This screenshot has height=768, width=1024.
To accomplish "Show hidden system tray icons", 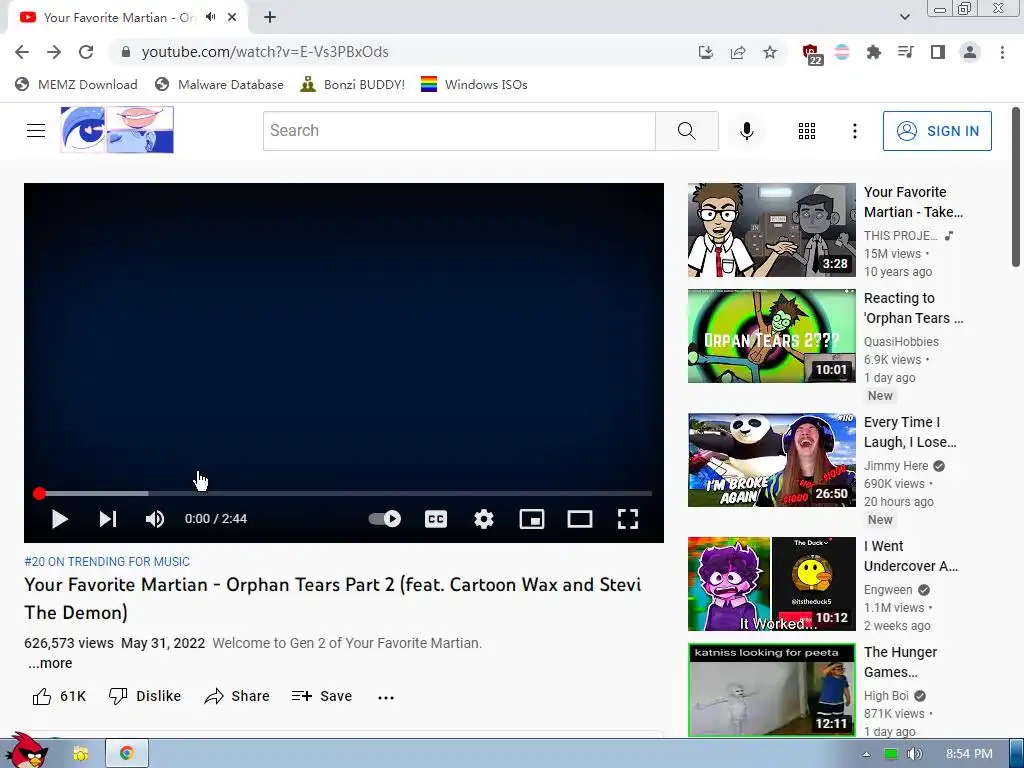I will pyautogui.click(x=866, y=754).
